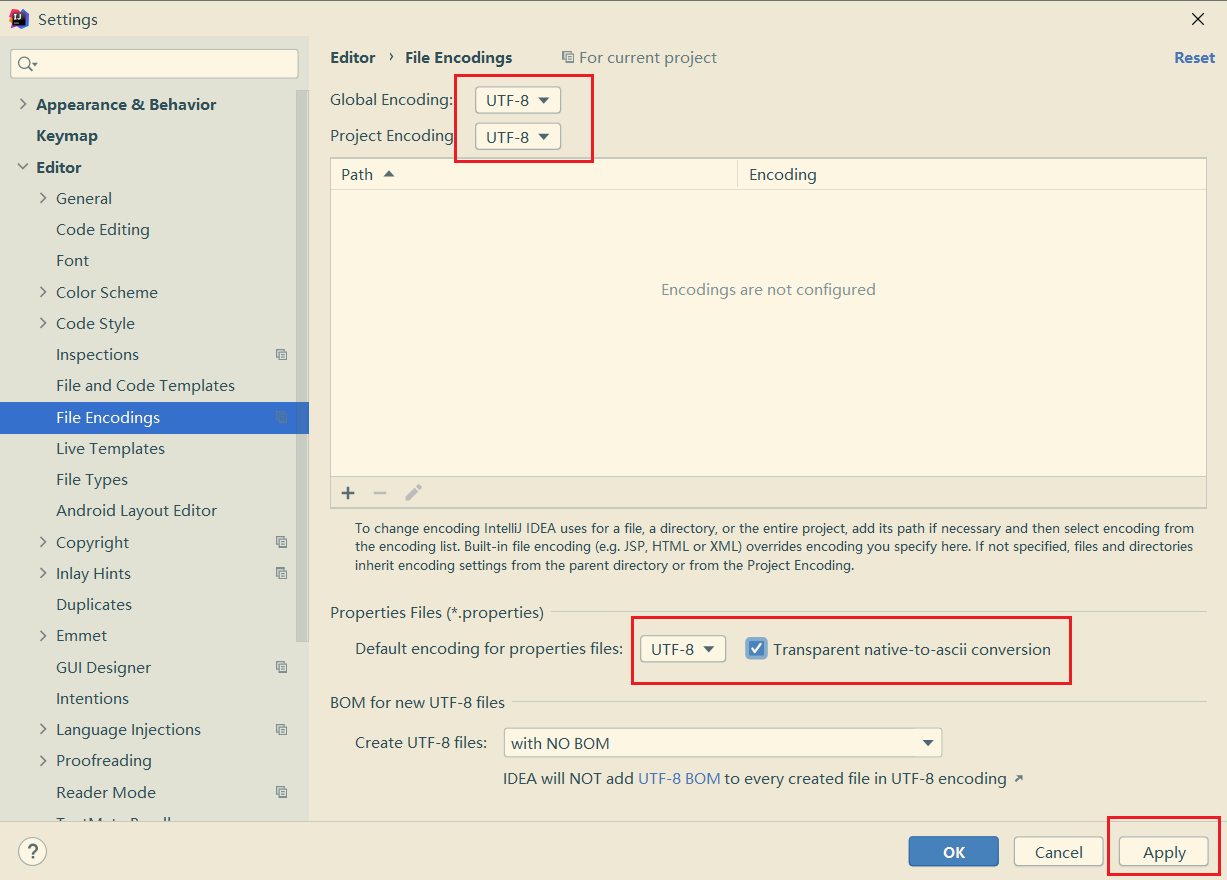This screenshot has width=1227, height=880.
Task: Click the IntelliJ IDEA logo in title bar
Action: point(19,19)
